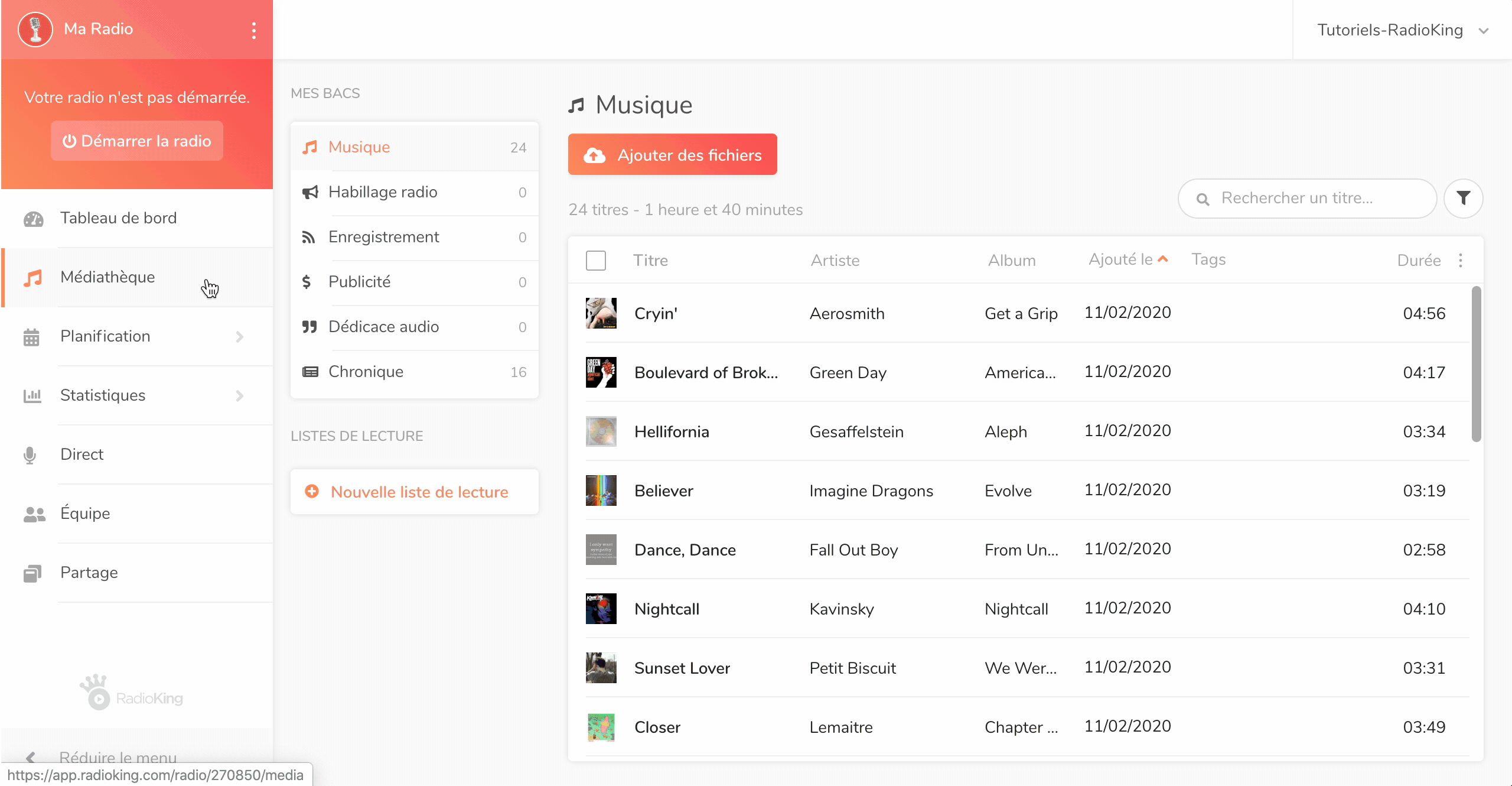Click the Nightcall album cover thumbnail
1512x786 pixels.
click(x=601, y=609)
